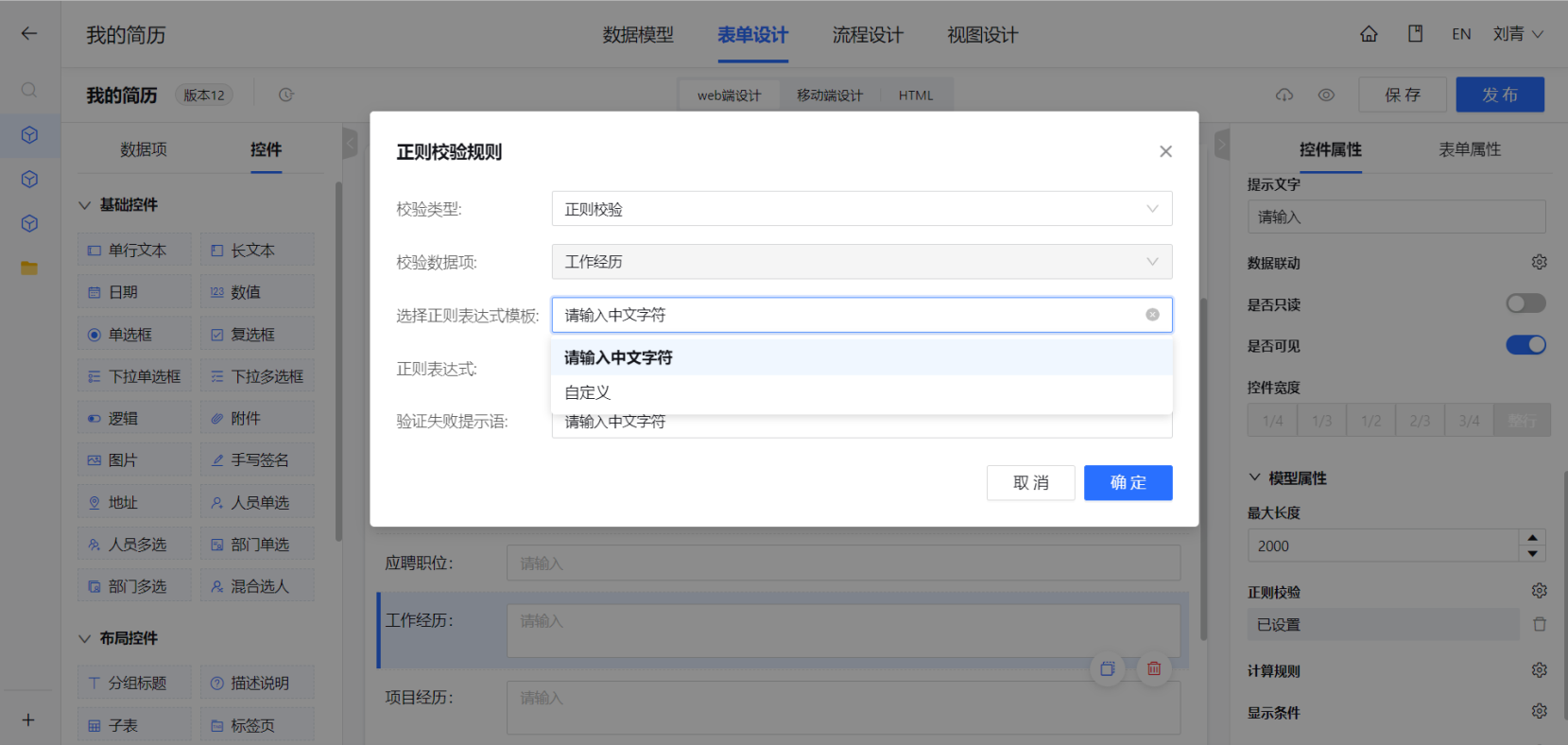Viewport: 1568px width, 745px height.
Task: Collapse the left panel arrow
Action: (x=350, y=144)
